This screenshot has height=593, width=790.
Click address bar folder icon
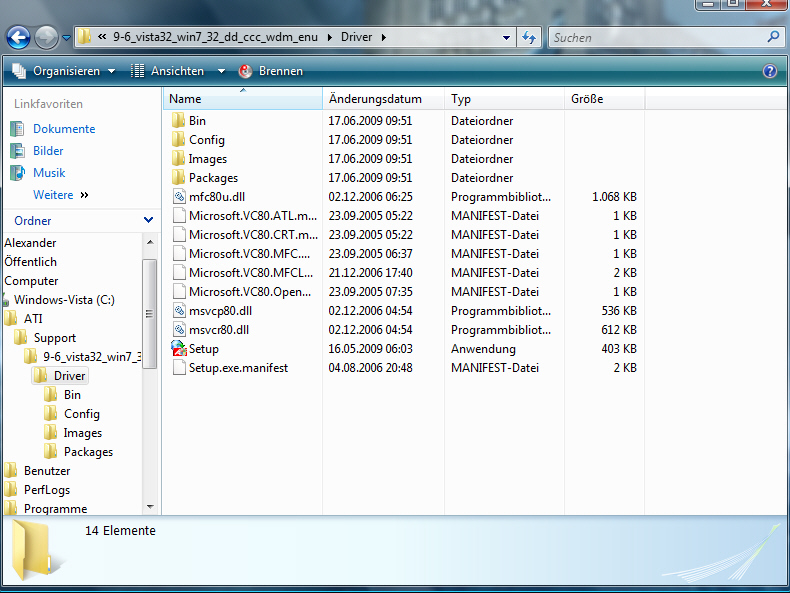85,36
